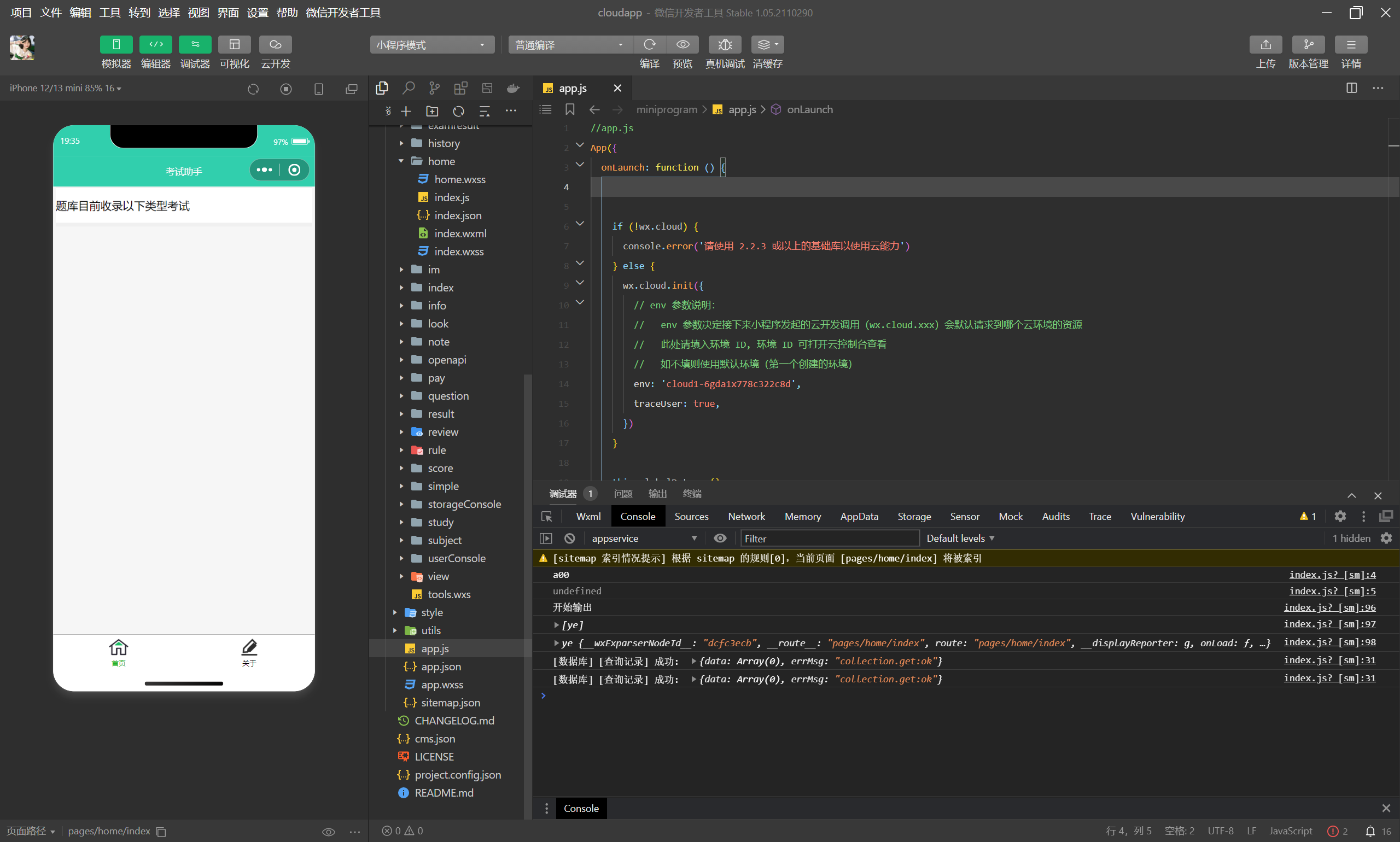Open the split editor icon
Screen dimensions: 1400x842
[1351, 89]
